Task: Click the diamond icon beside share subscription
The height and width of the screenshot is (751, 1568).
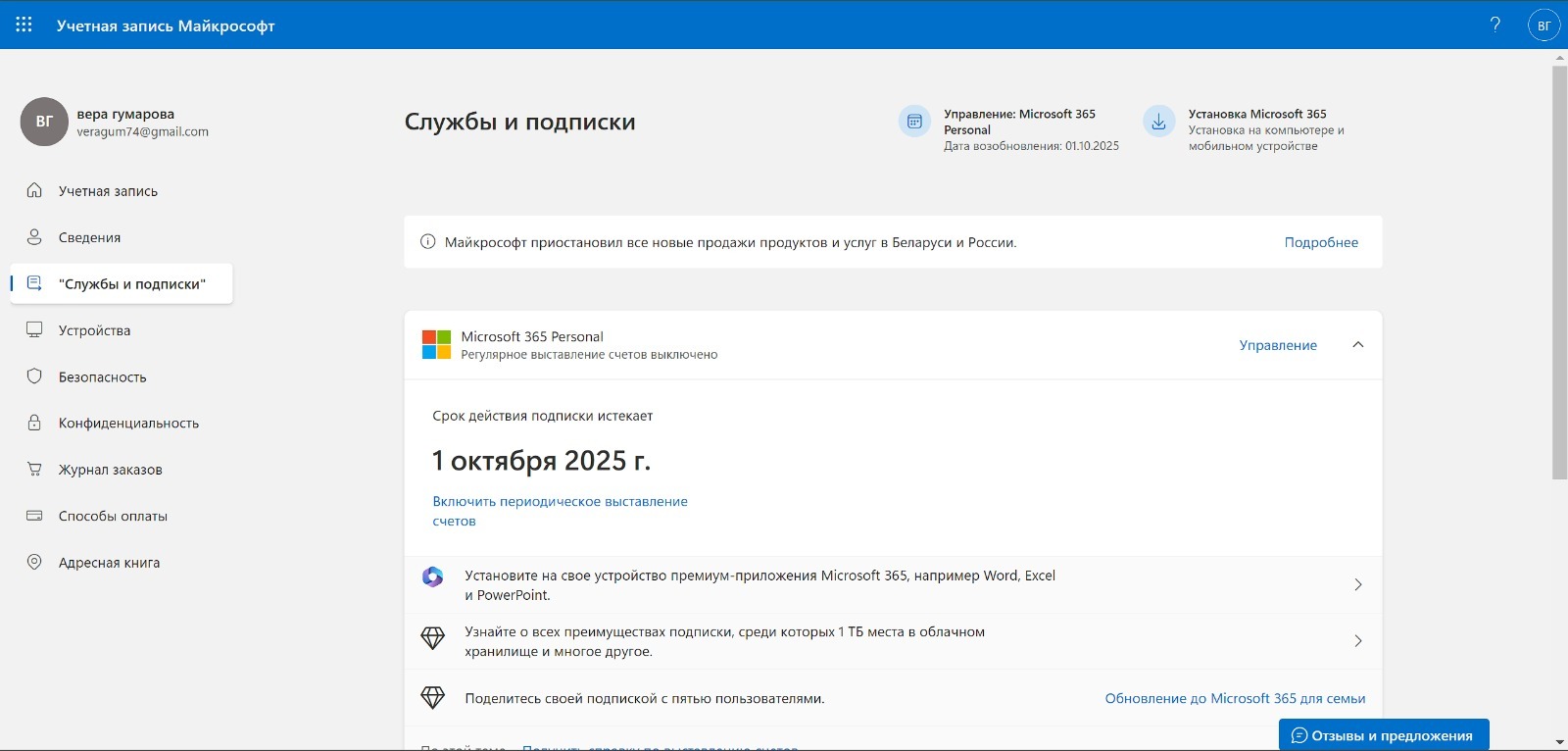Action: pos(432,698)
